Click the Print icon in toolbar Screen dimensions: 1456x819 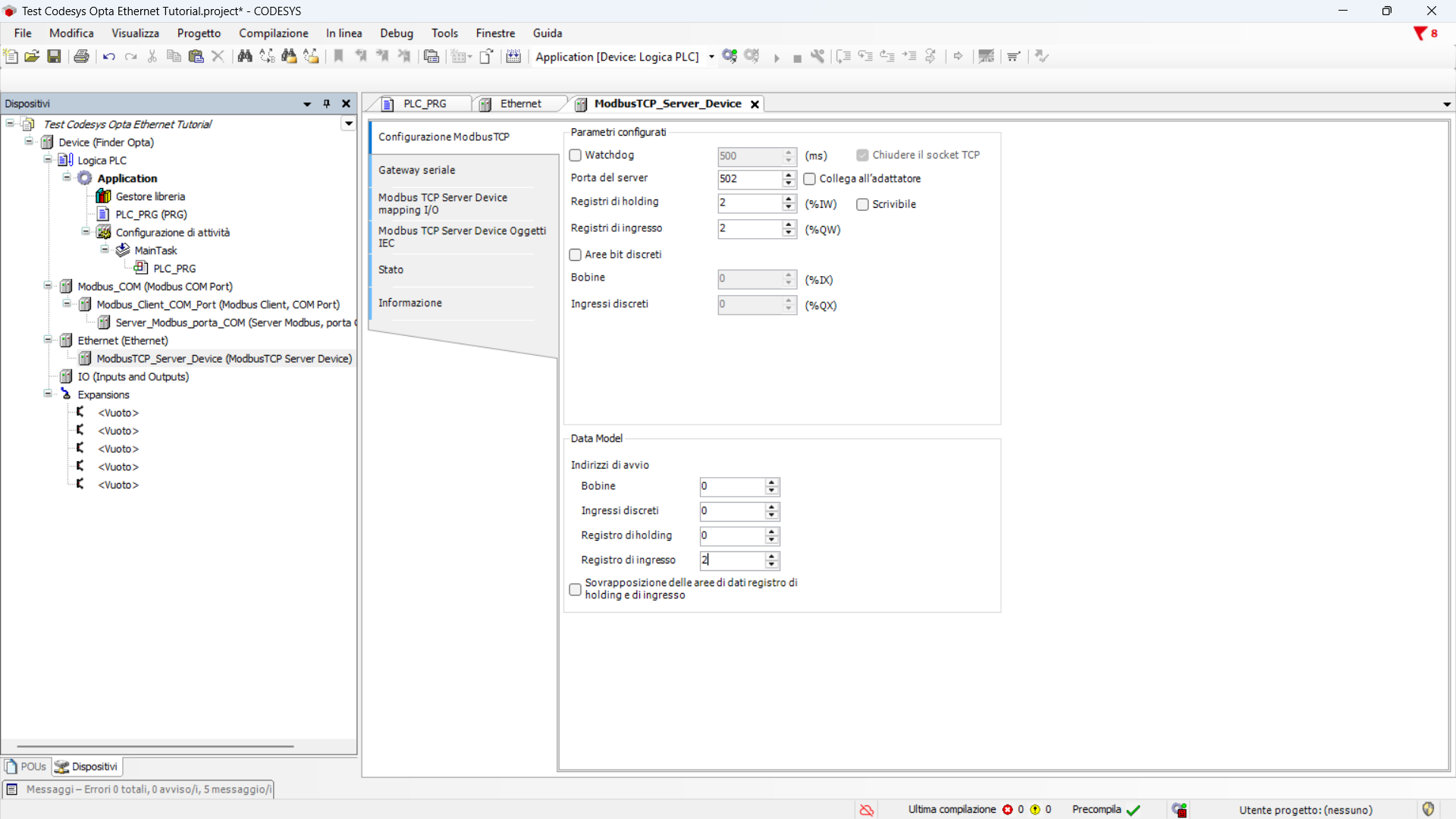81,56
